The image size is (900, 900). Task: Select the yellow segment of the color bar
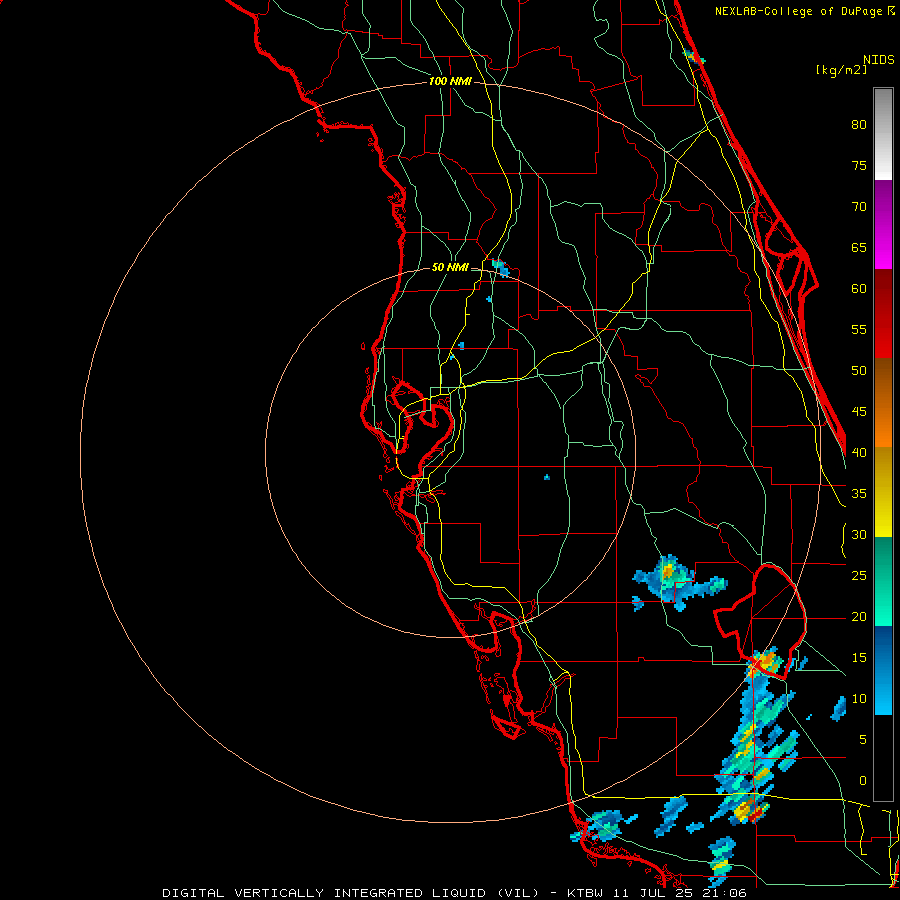click(x=883, y=492)
